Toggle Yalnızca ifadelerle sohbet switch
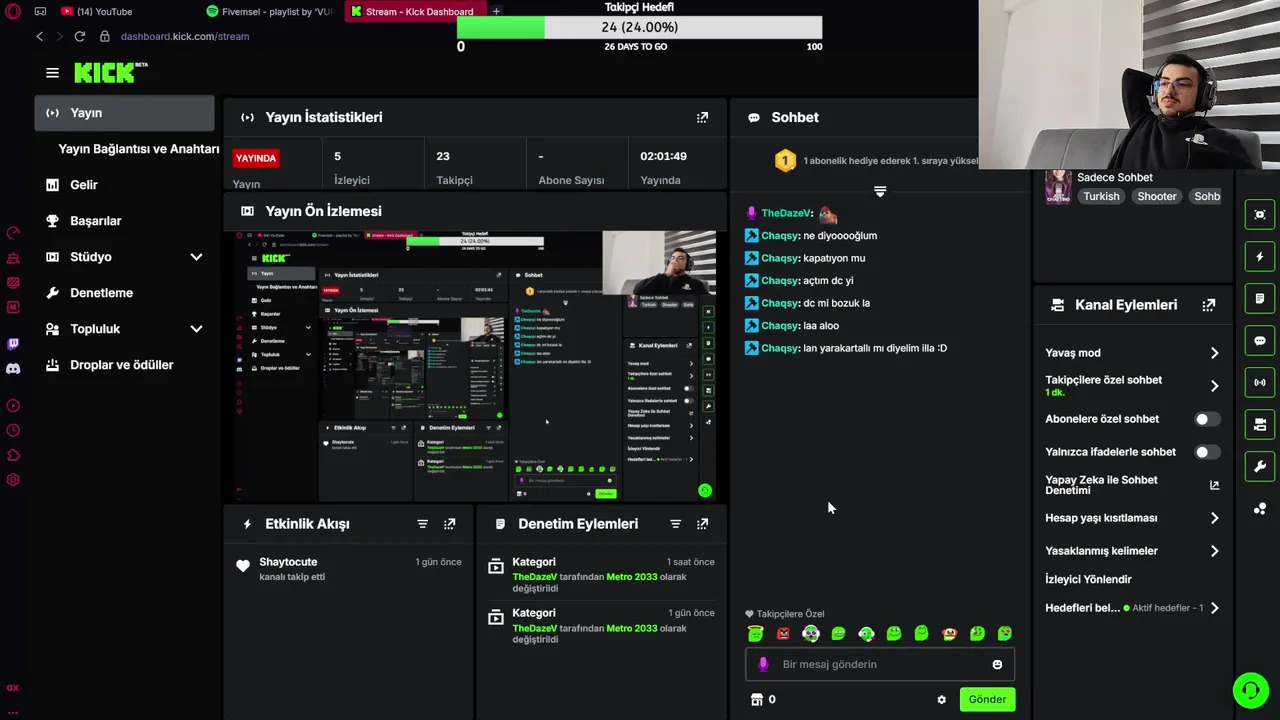Image resolution: width=1280 pixels, height=720 pixels. click(1207, 452)
